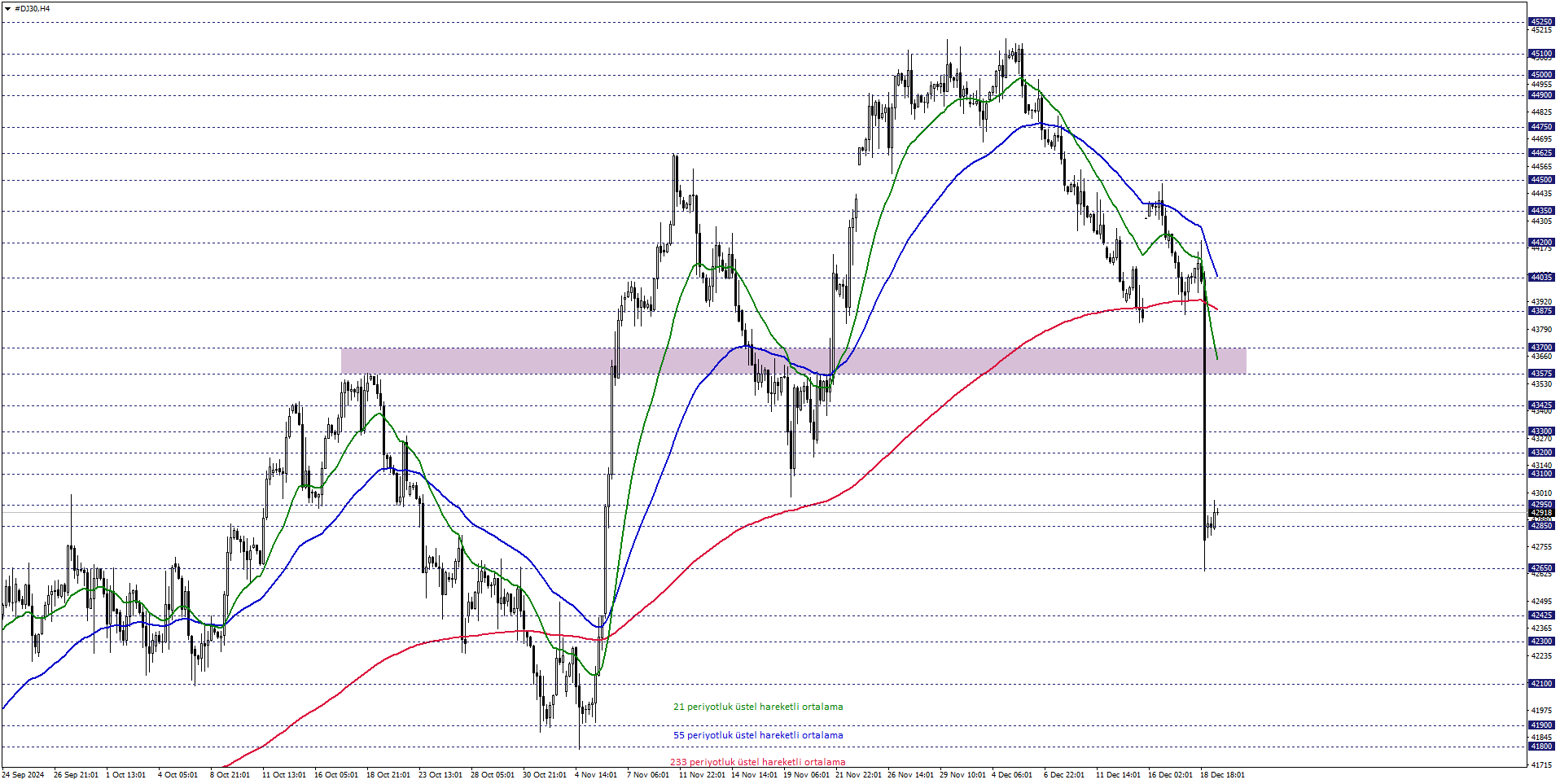This screenshot has height=784, width=1560.
Task: Click the 4 Oct 05:01 time label
Action: 177,775
